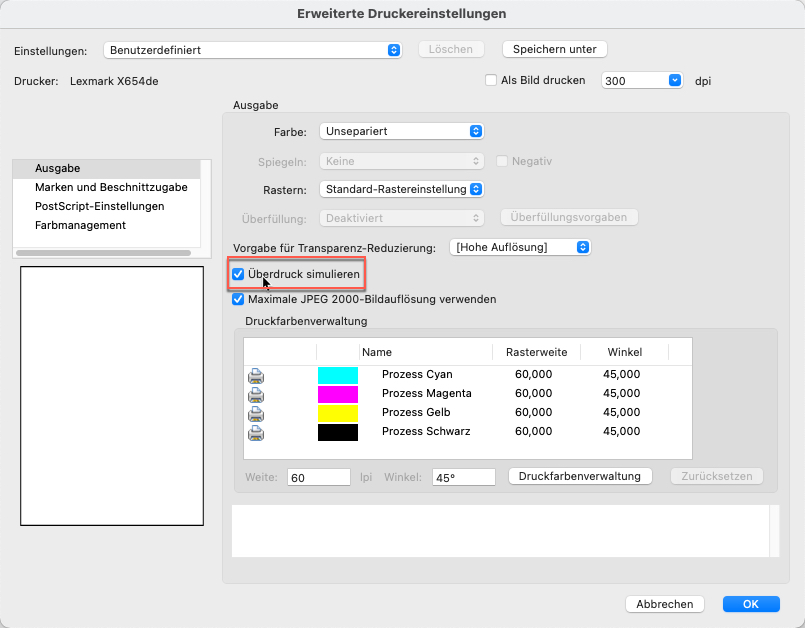
Task: Select the black ink color swatch
Action: (x=337, y=432)
